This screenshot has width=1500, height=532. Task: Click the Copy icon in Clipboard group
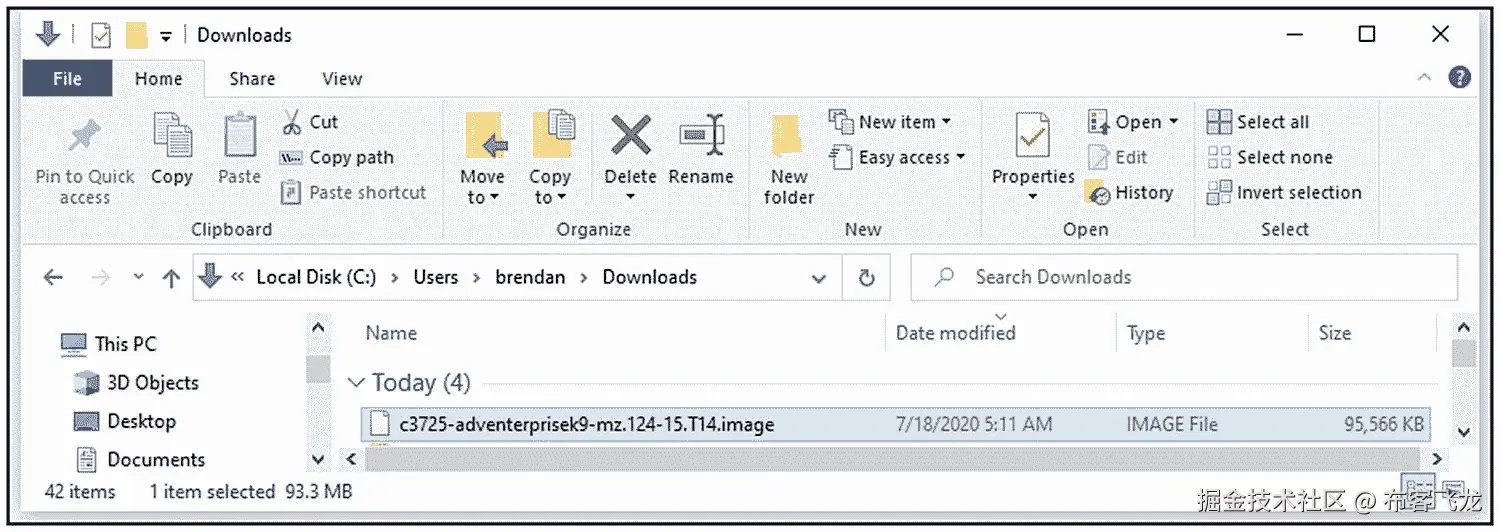[171, 137]
